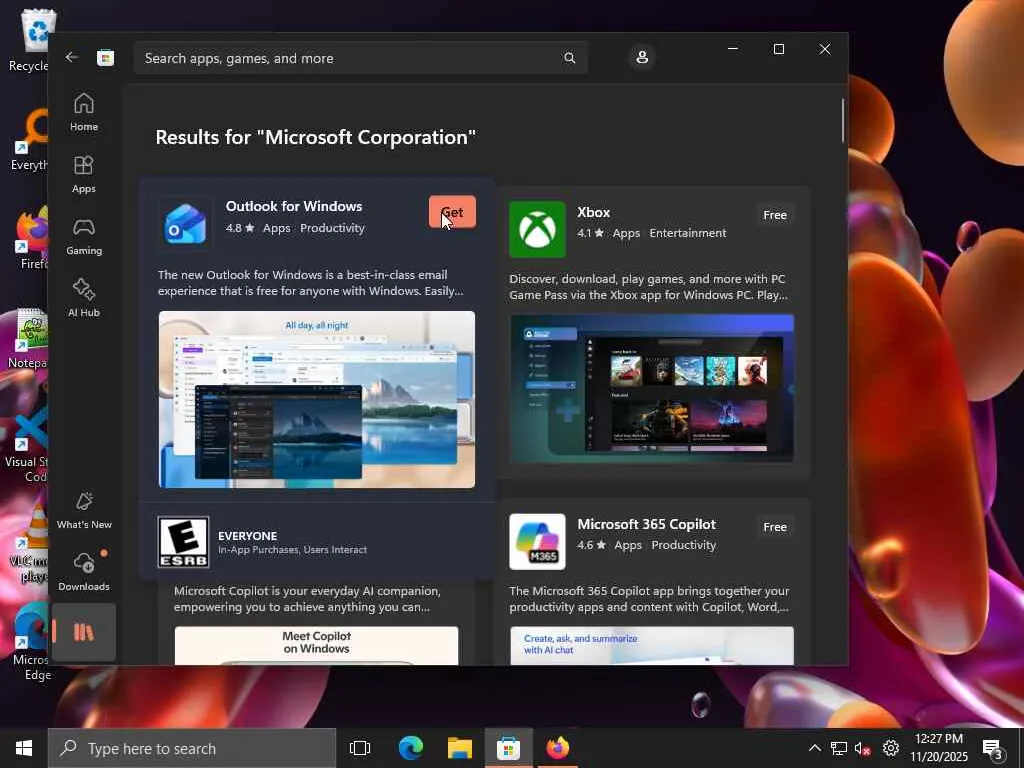The height and width of the screenshot is (768, 1024).
Task: Open File Explorer from the taskbar
Action: coord(460,748)
